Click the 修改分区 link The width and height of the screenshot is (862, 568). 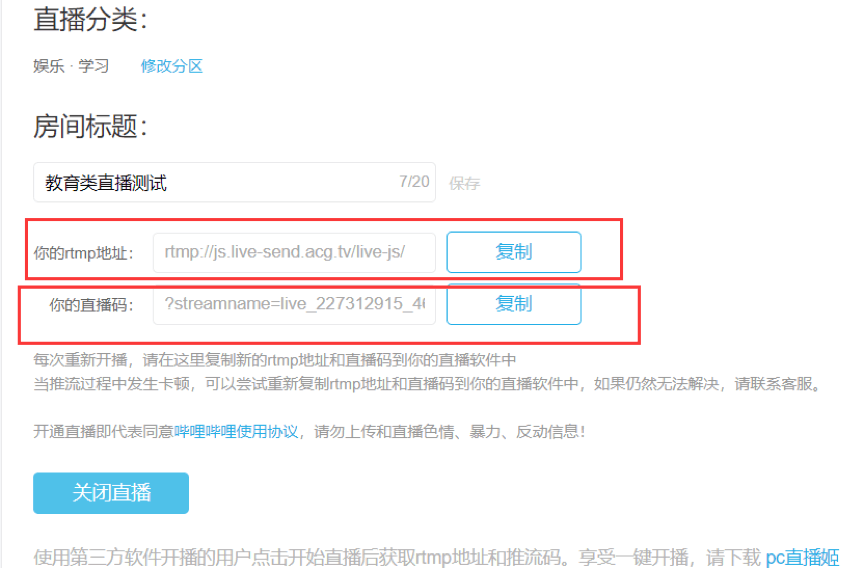click(x=172, y=66)
